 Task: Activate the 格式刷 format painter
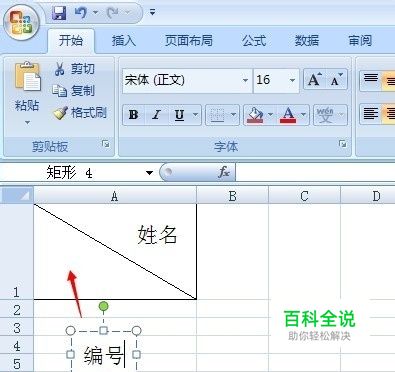pos(80,113)
